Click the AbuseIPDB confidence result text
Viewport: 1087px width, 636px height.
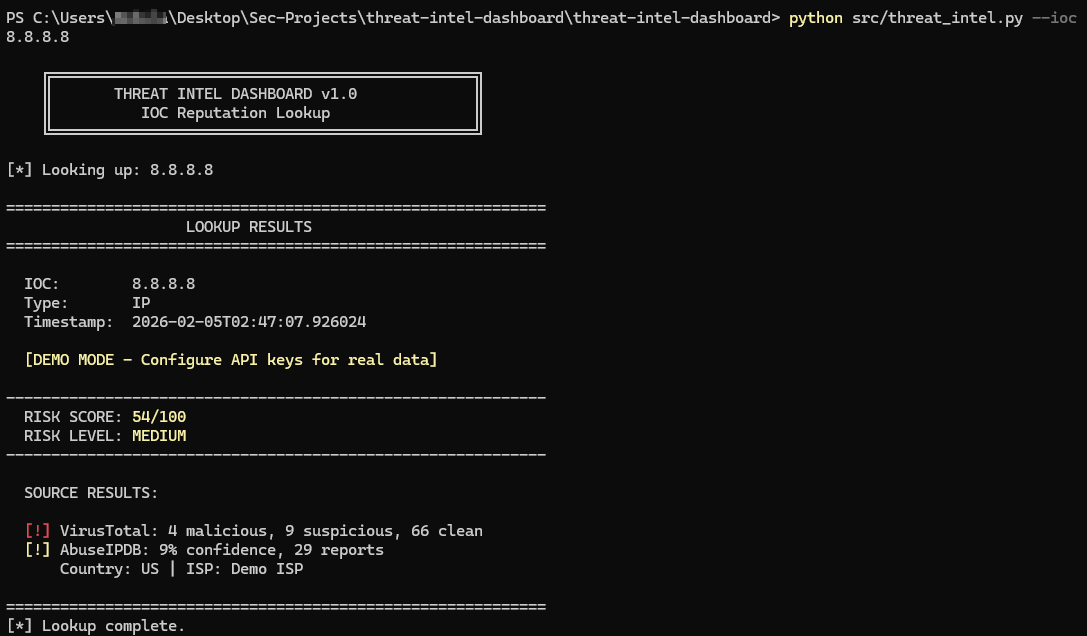tap(222, 550)
